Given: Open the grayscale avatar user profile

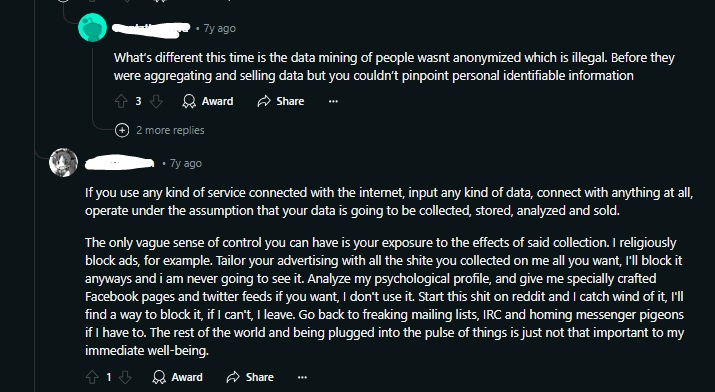Looking at the screenshot, I should pyautogui.click(x=63, y=162).
